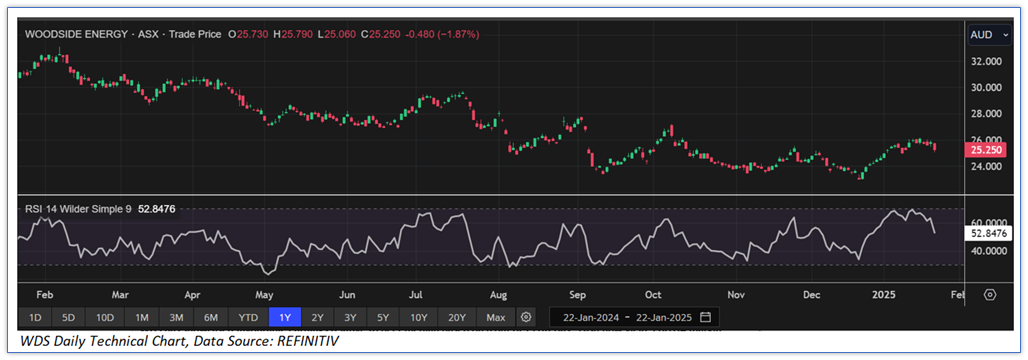
Task: Open the calendar icon in date range
Action: click(x=705, y=317)
